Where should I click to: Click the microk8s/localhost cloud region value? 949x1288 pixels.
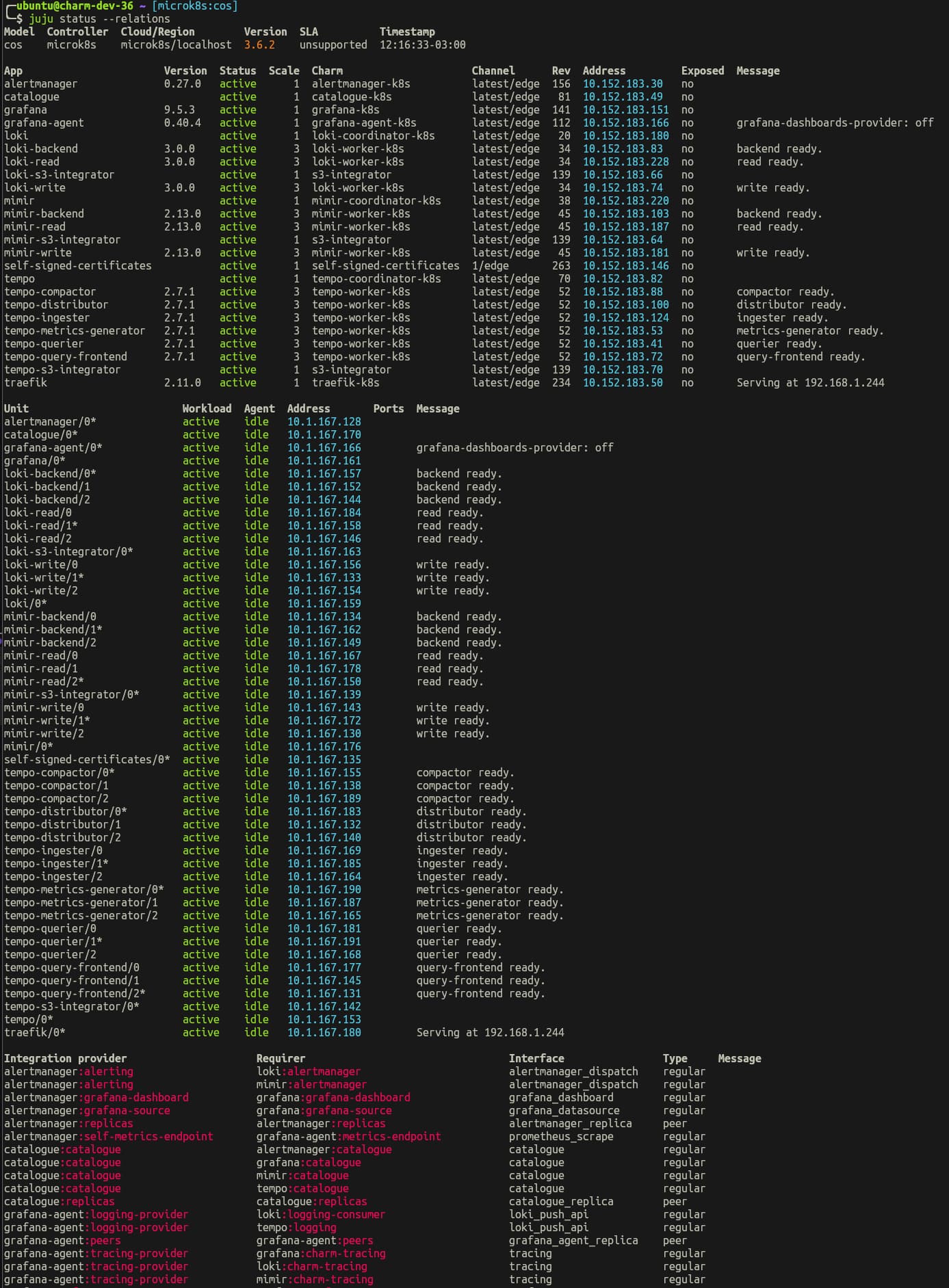176,45
